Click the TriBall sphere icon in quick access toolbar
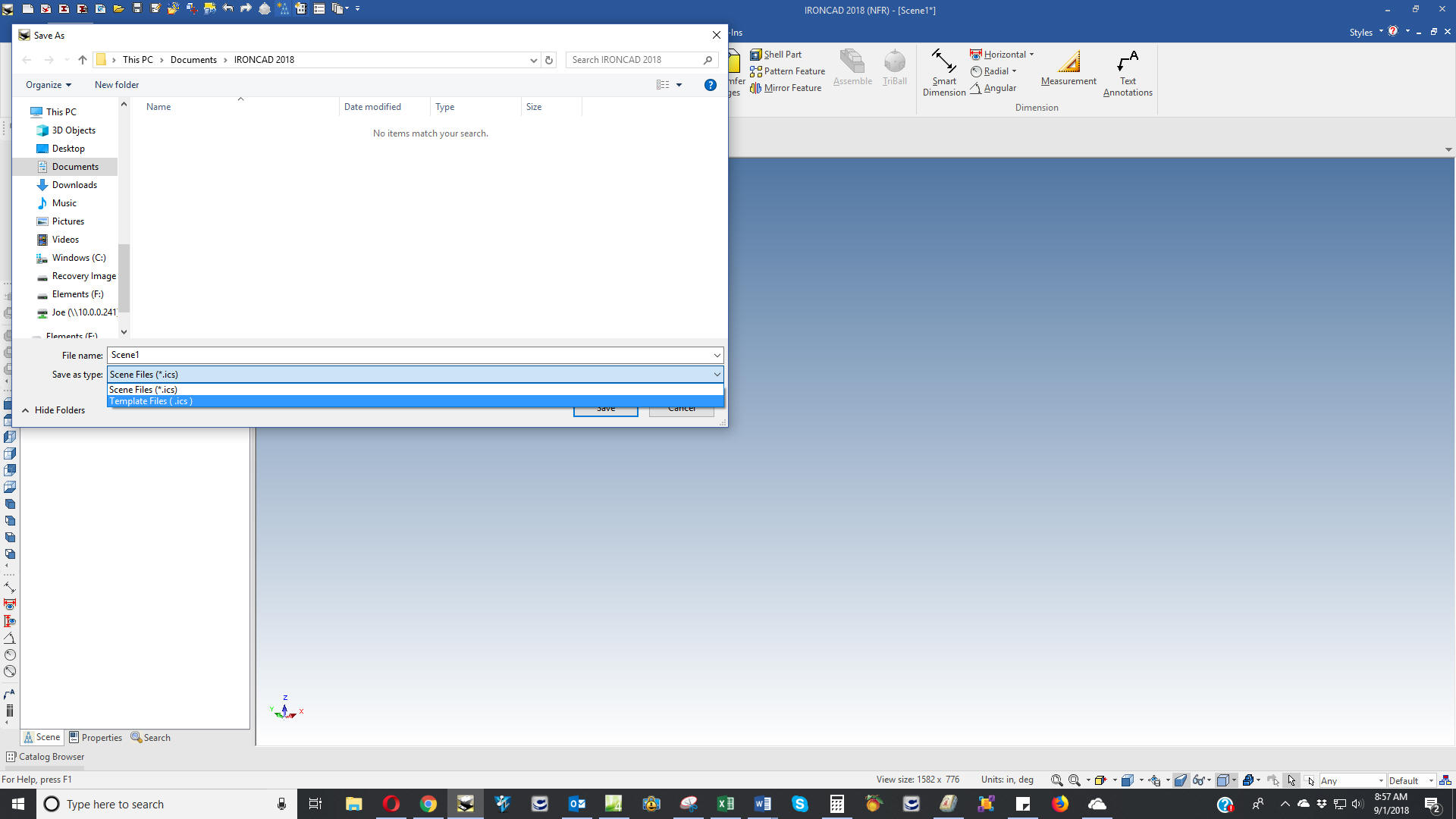 click(264, 9)
